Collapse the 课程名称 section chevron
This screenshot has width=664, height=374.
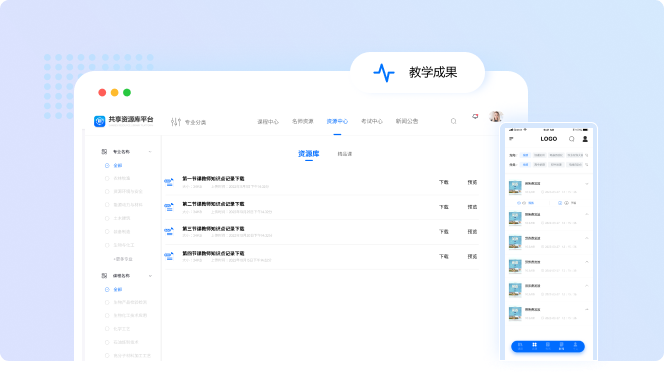click(150, 276)
